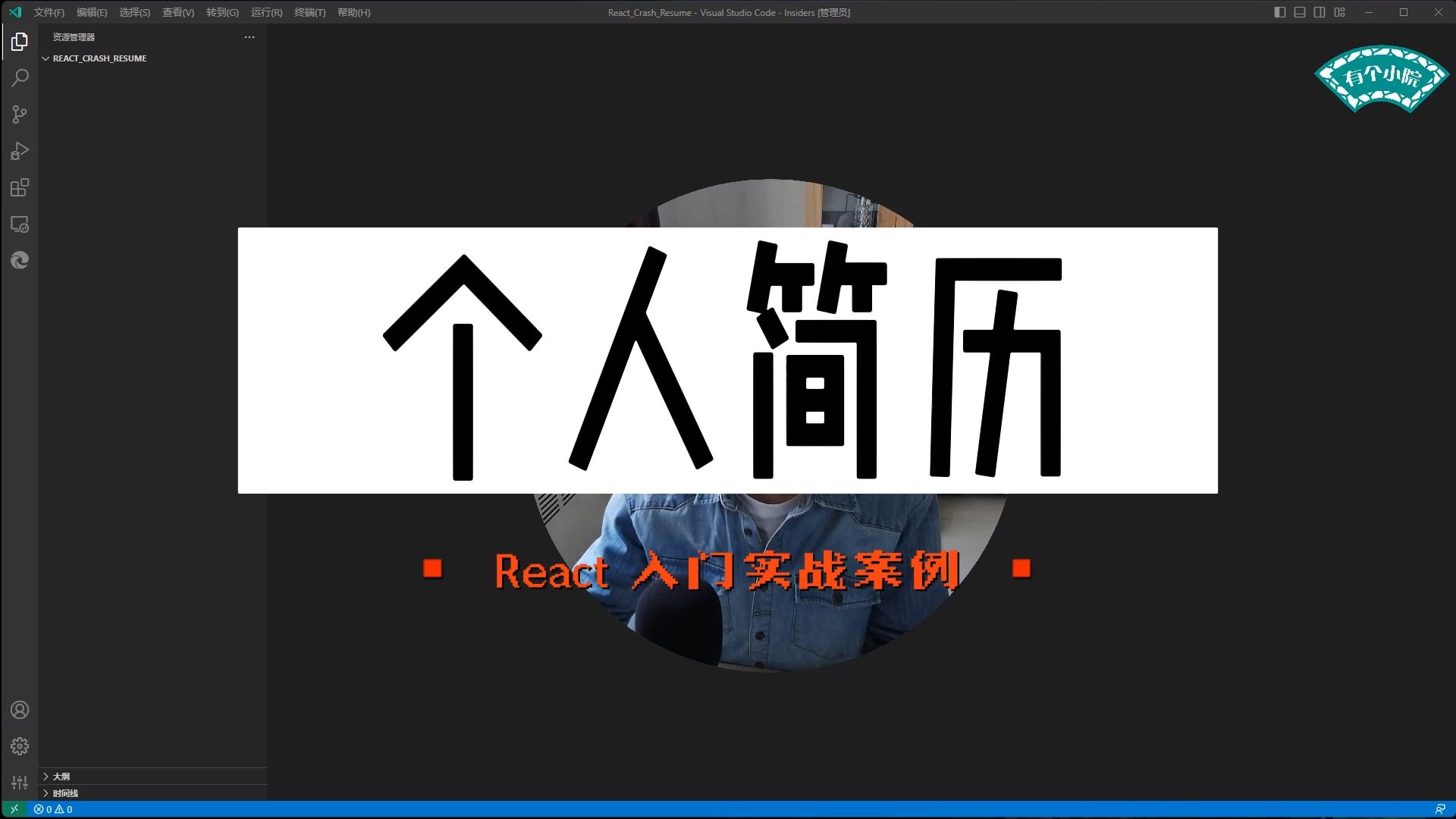Open the Extensions view
The height and width of the screenshot is (819, 1456).
[x=20, y=187]
